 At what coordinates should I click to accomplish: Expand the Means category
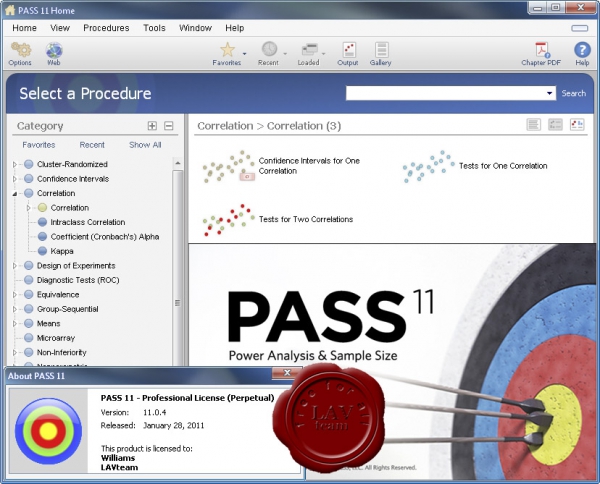[x=15, y=324]
